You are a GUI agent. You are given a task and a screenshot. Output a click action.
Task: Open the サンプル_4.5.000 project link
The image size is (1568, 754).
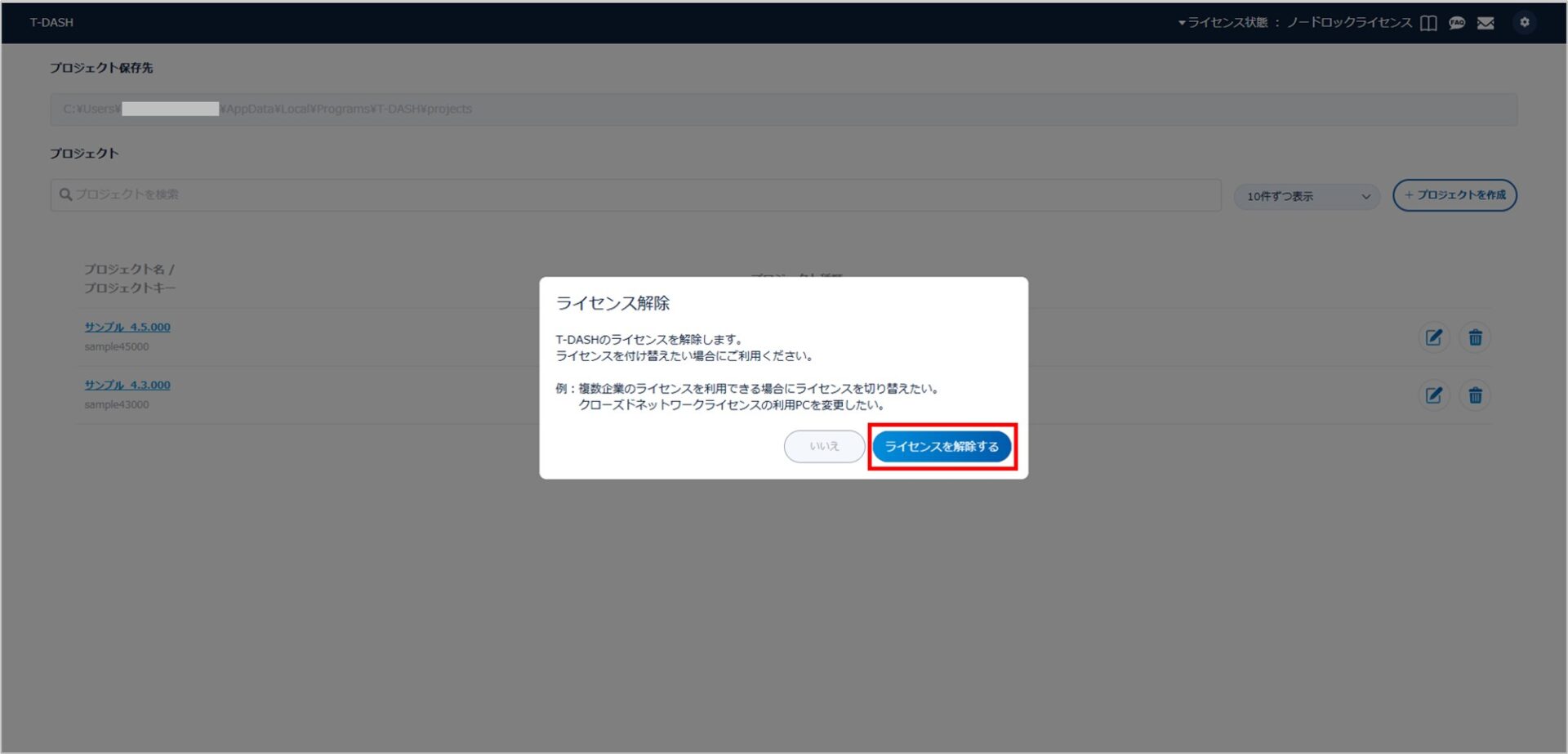127,327
